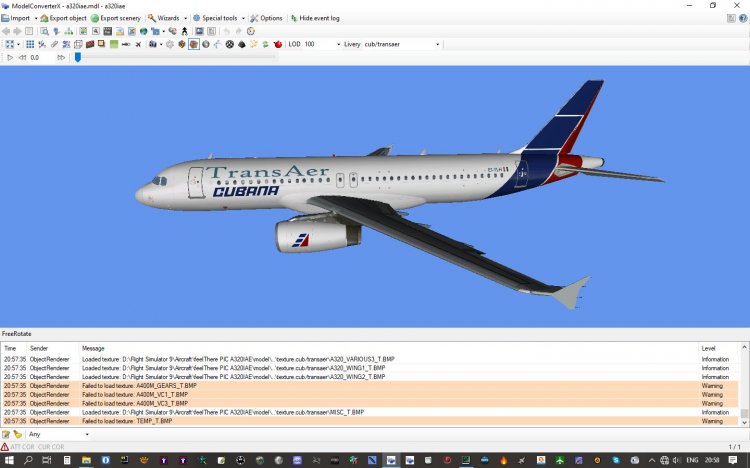750x468 pixels.
Task: Click Hide event log
Action: (x=315, y=18)
